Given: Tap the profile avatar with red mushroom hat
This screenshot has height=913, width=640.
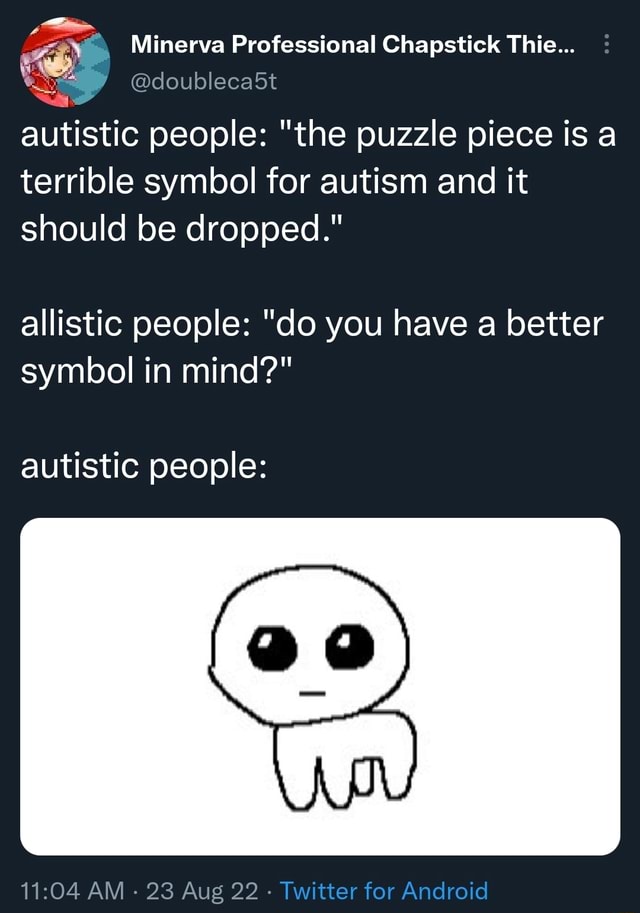Looking at the screenshot, I should coord(65,62).
